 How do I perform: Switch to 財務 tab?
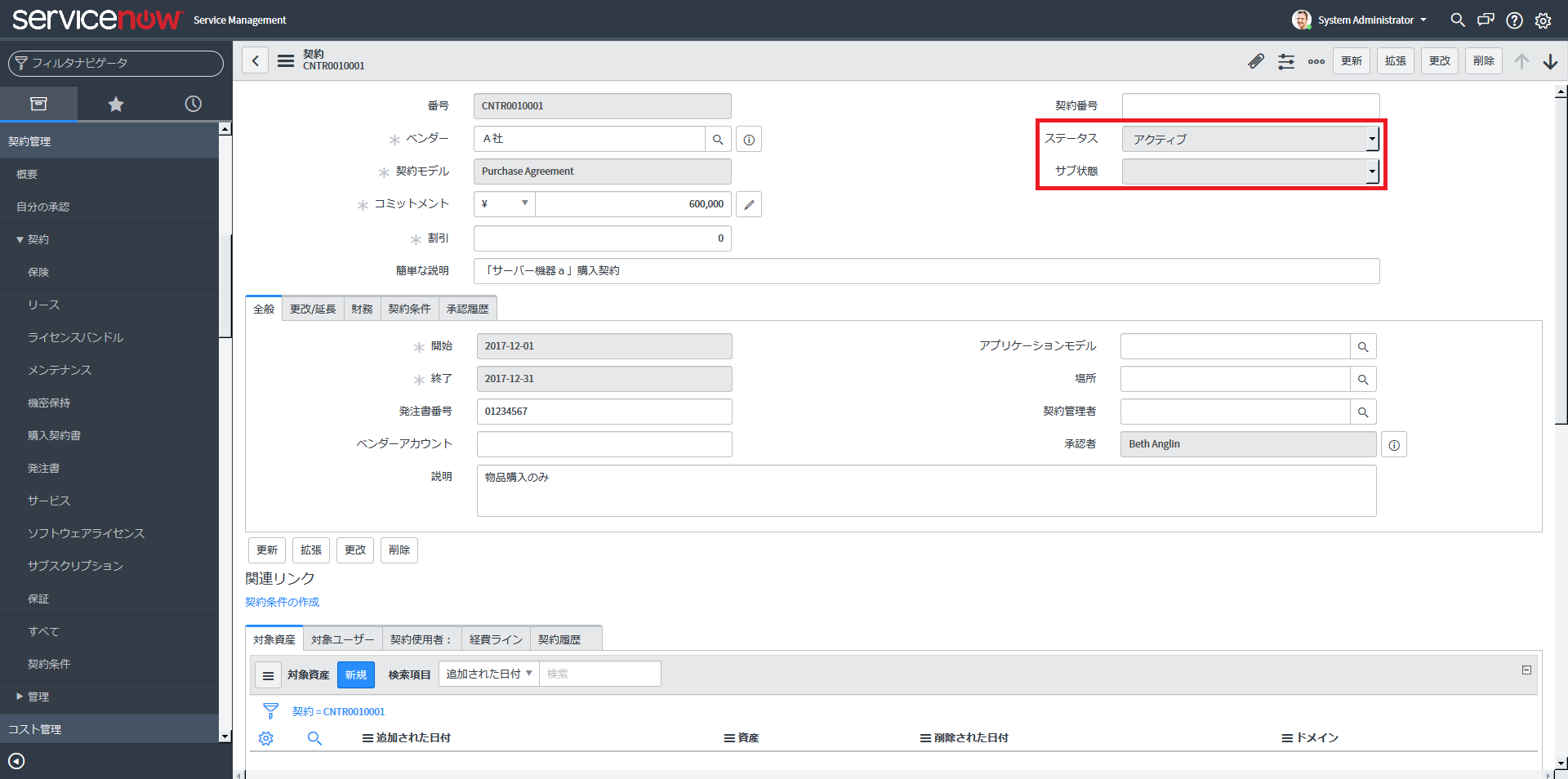pos(362,309)
